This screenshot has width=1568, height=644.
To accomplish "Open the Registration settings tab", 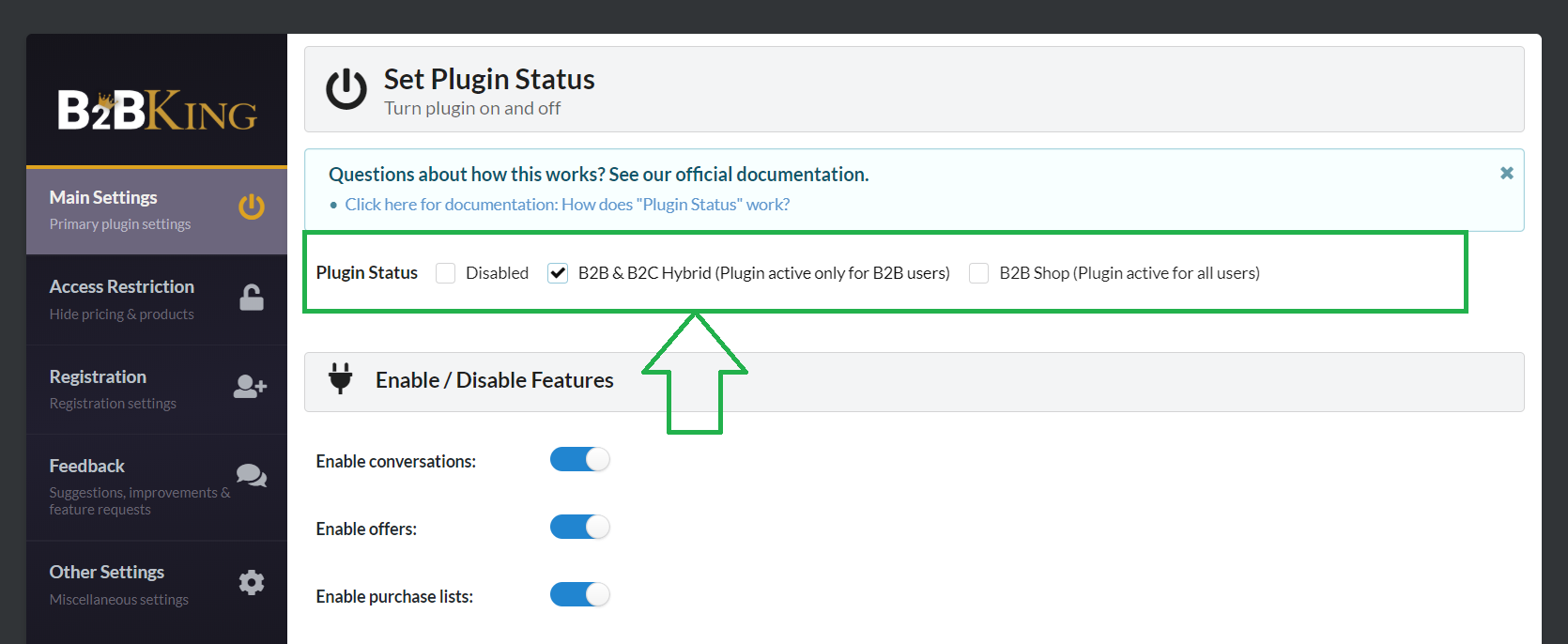I will 157,390.
